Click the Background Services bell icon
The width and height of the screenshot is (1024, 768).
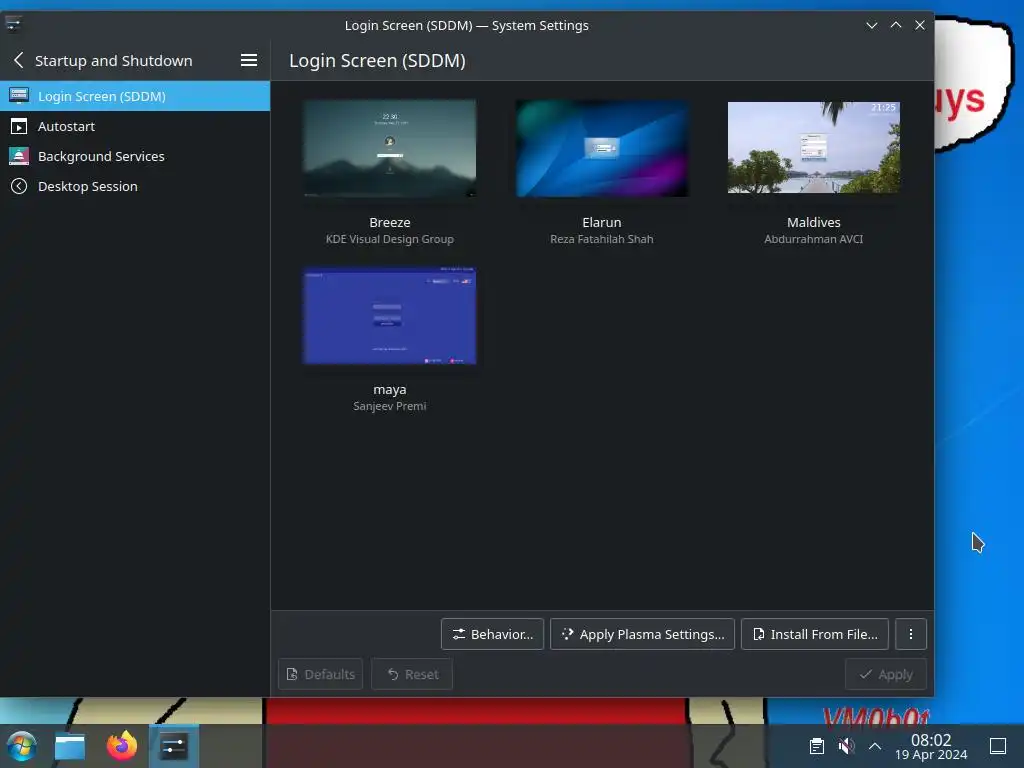click(19, 156)
